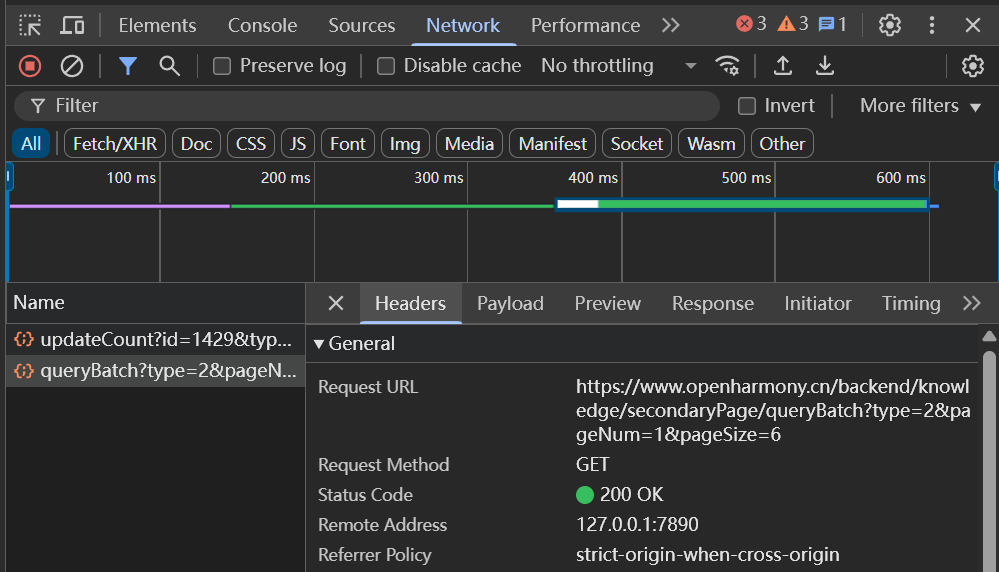Stop recording the network log
The image size is (999, 572).
[x=30, y=66]
